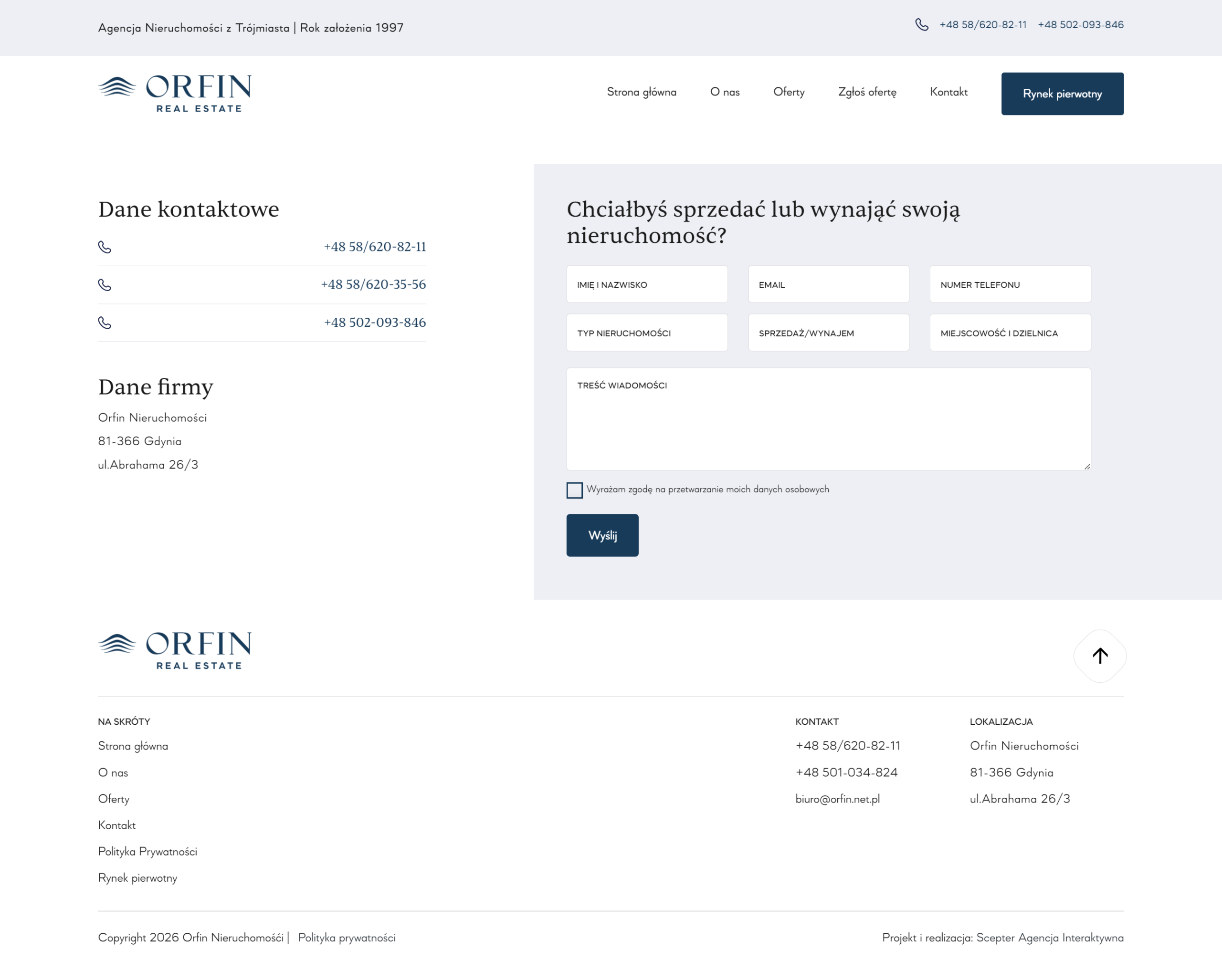Click the header ORFIN Real Estate logo
The width and height of the screenshot is (1222, 980).
click(175, 94)
